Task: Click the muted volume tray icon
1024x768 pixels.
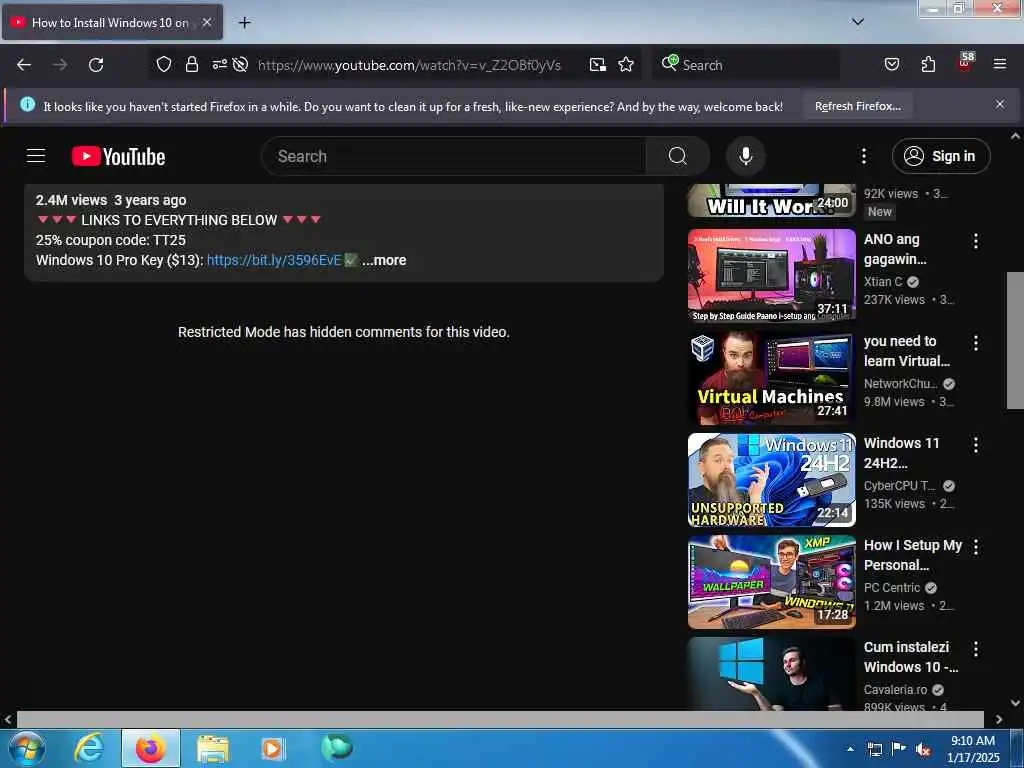Action: coord(922,749)
